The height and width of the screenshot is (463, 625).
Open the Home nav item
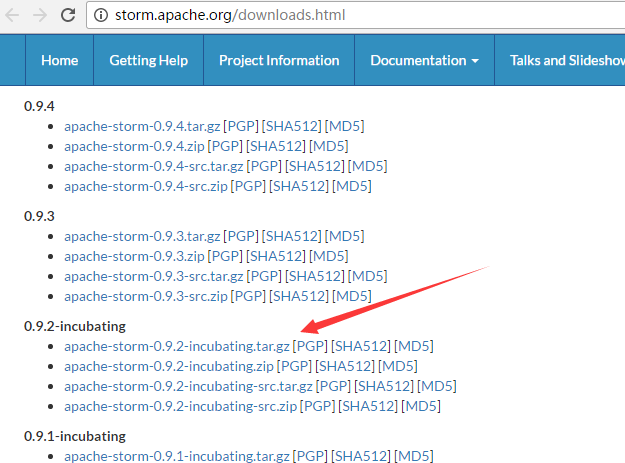coord(59,60)
